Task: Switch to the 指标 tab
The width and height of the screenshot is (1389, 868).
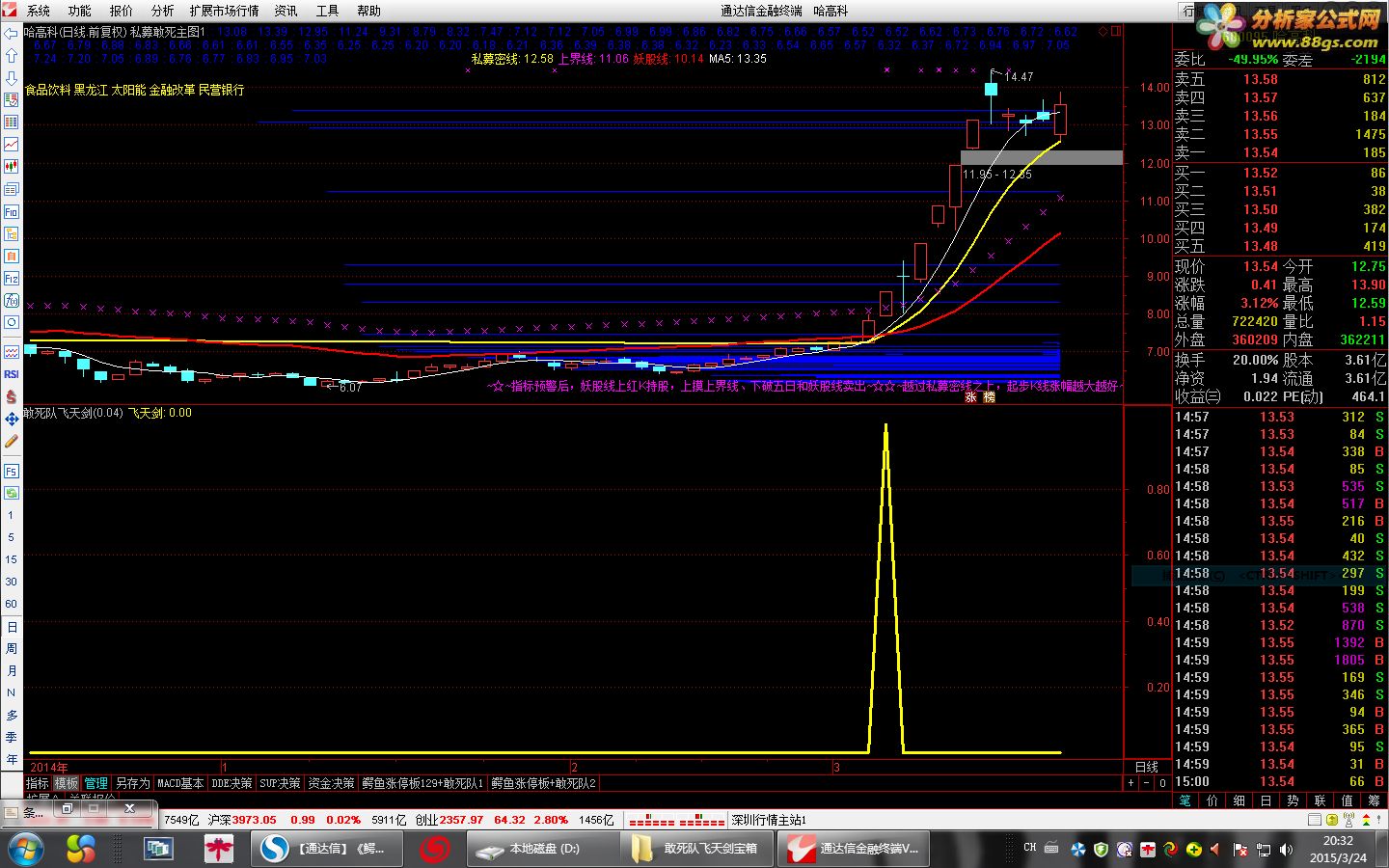Action: pos(38,783)
